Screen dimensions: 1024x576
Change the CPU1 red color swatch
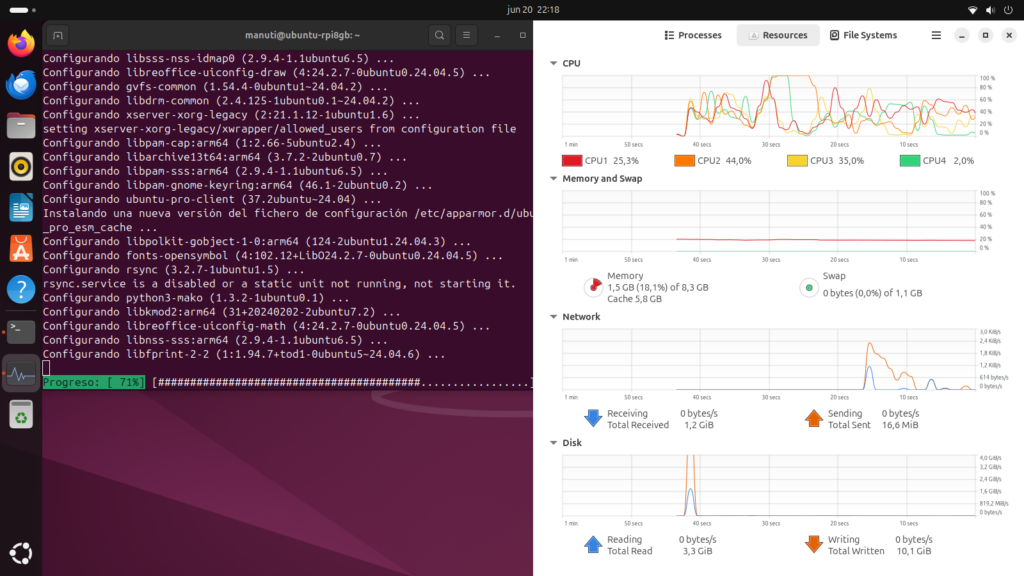571,161
